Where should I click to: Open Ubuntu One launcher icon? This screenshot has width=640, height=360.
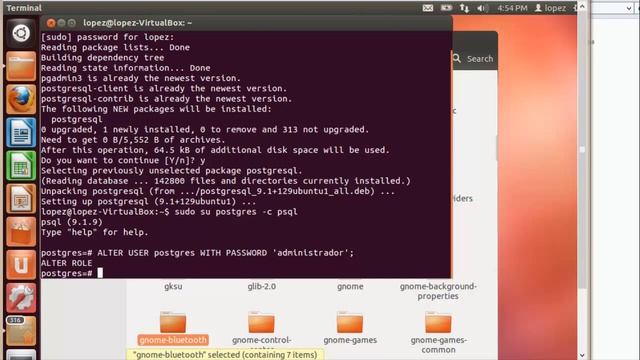point(21,264)
